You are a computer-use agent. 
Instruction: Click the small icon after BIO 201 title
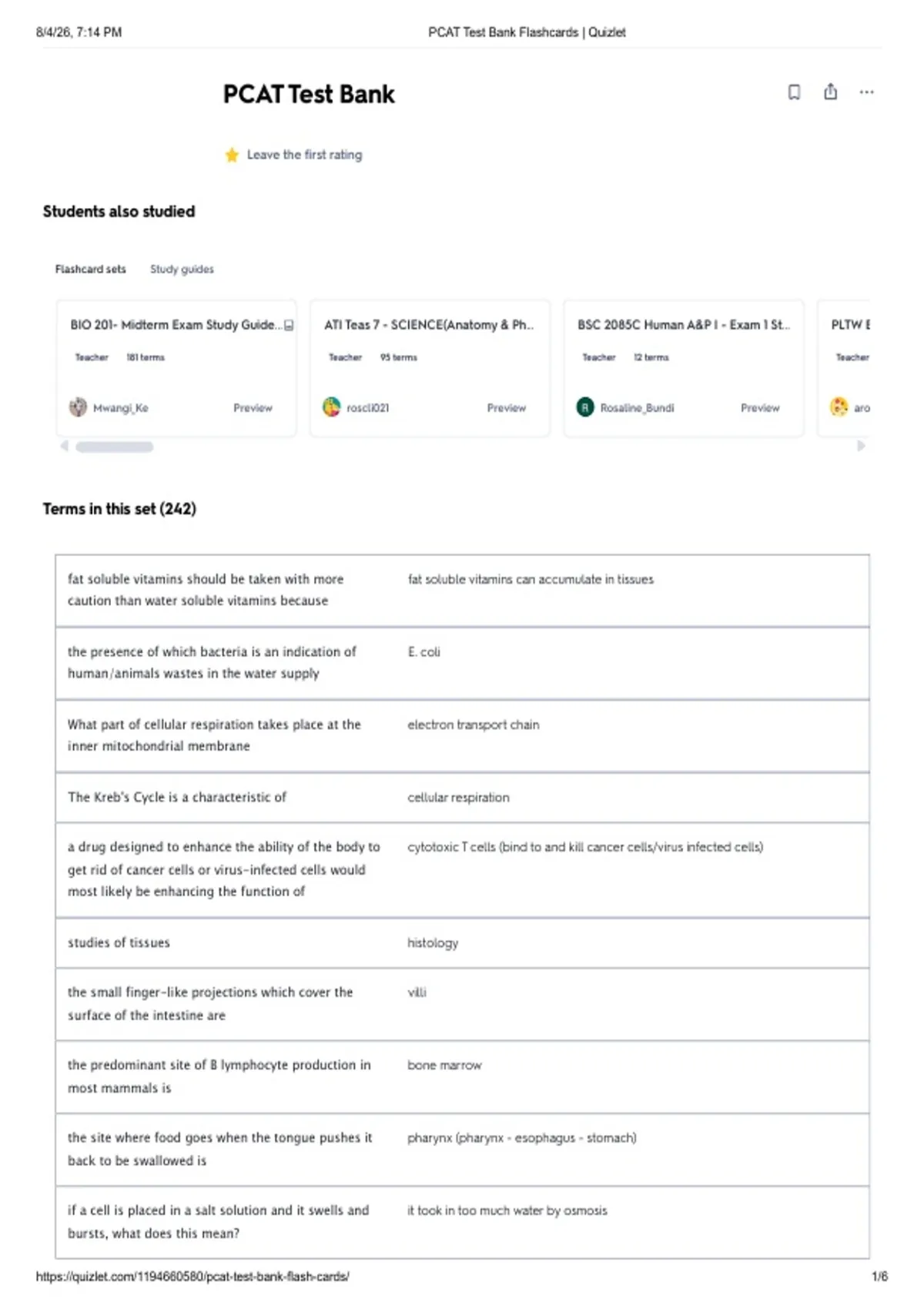[289, 326]
